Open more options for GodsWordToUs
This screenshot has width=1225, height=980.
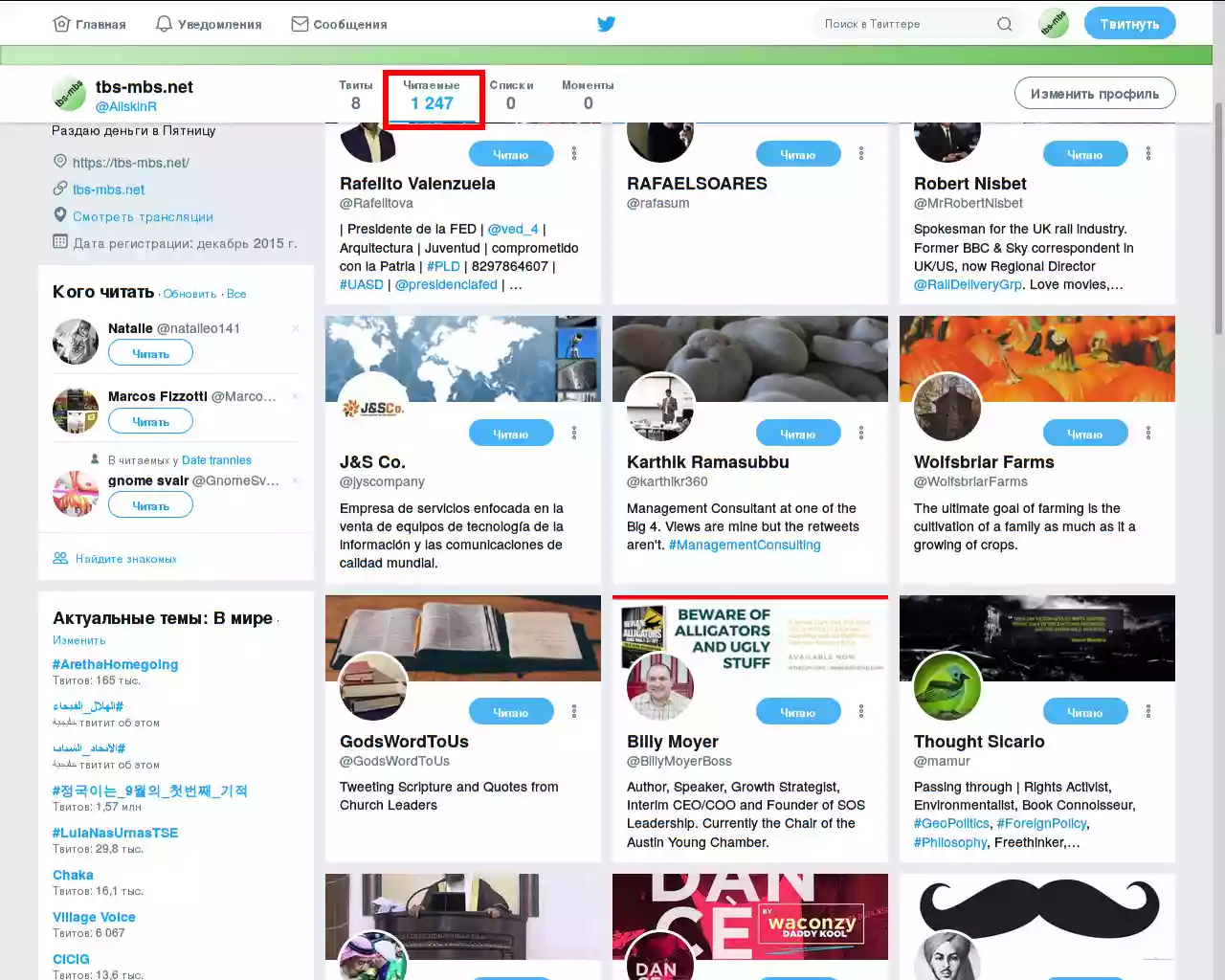574,712
